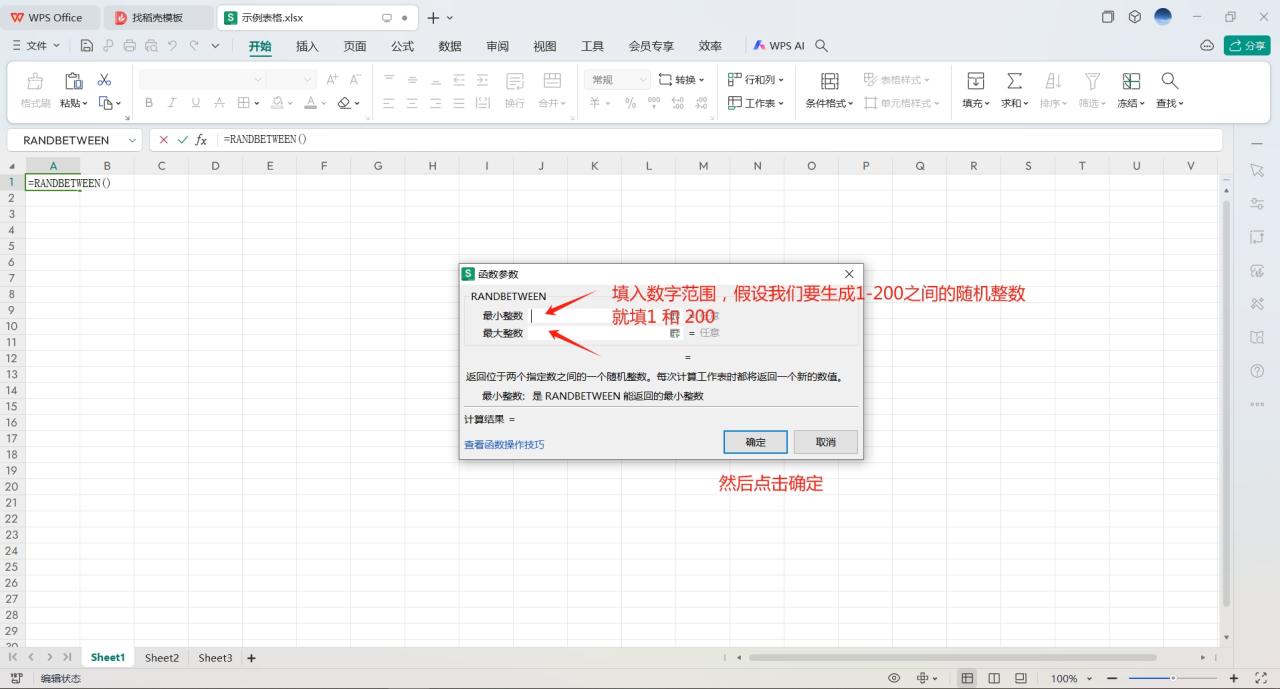
Task: Close the 函数参数 dialog
Action: (x=849, y=274)
